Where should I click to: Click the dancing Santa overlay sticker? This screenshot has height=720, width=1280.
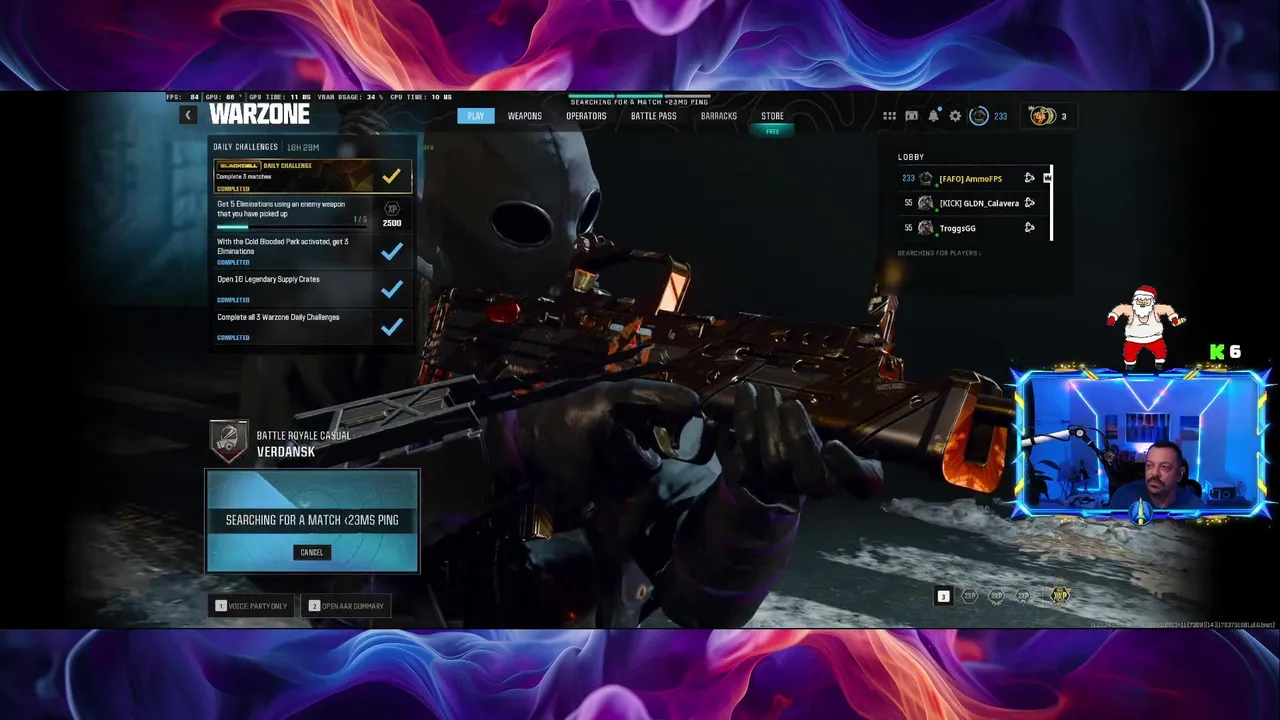pyautogui.click(x=1145, y=325)
